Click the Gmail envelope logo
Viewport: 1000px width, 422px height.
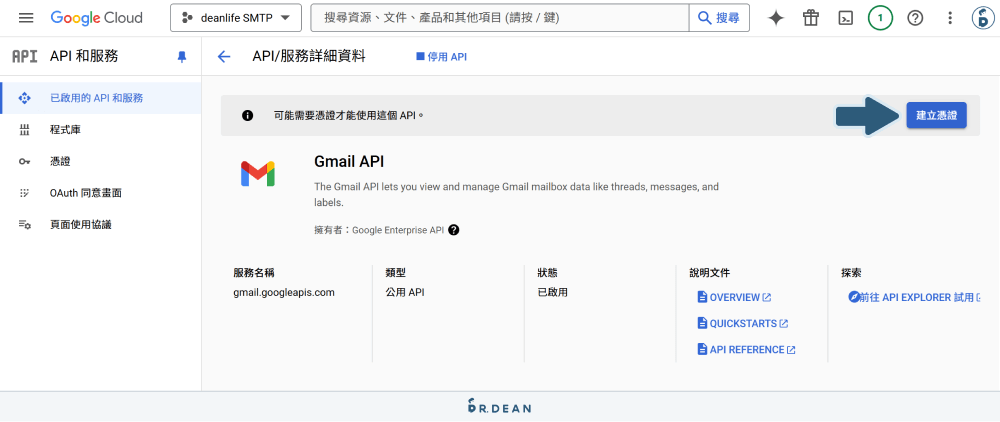(258, 173)
